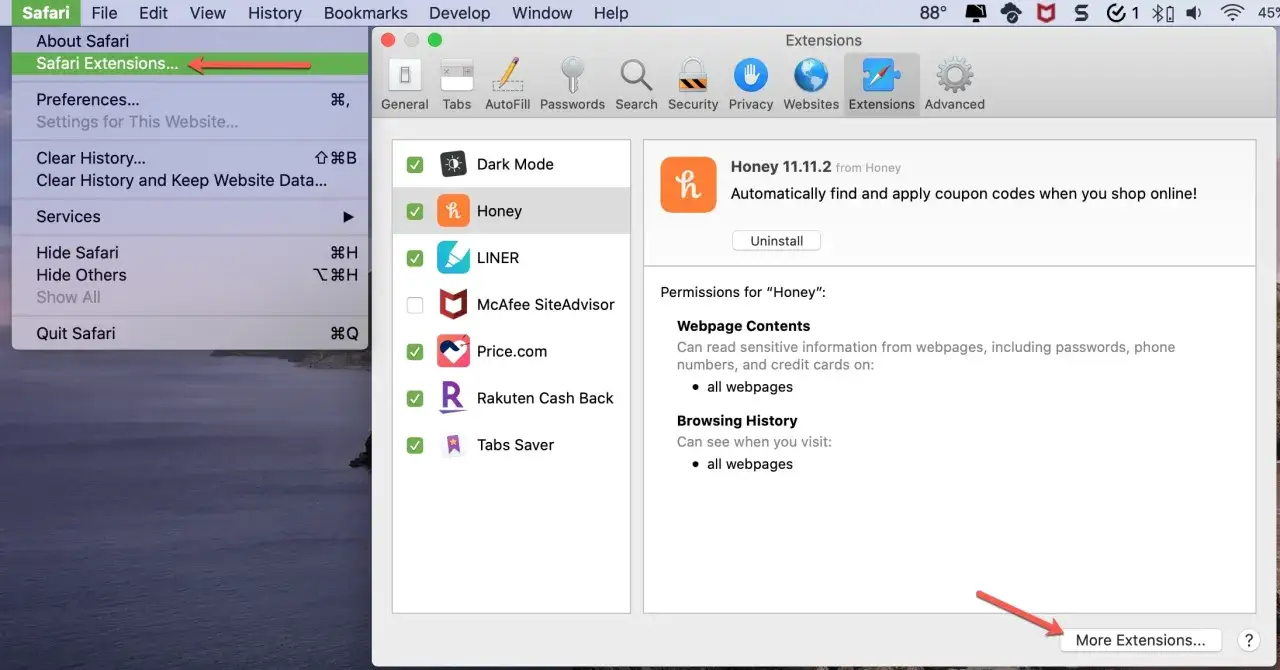The width and height of the screenshot is (1280, 670).
Task: Click the Webpage Contents heading
Action: 743,326
